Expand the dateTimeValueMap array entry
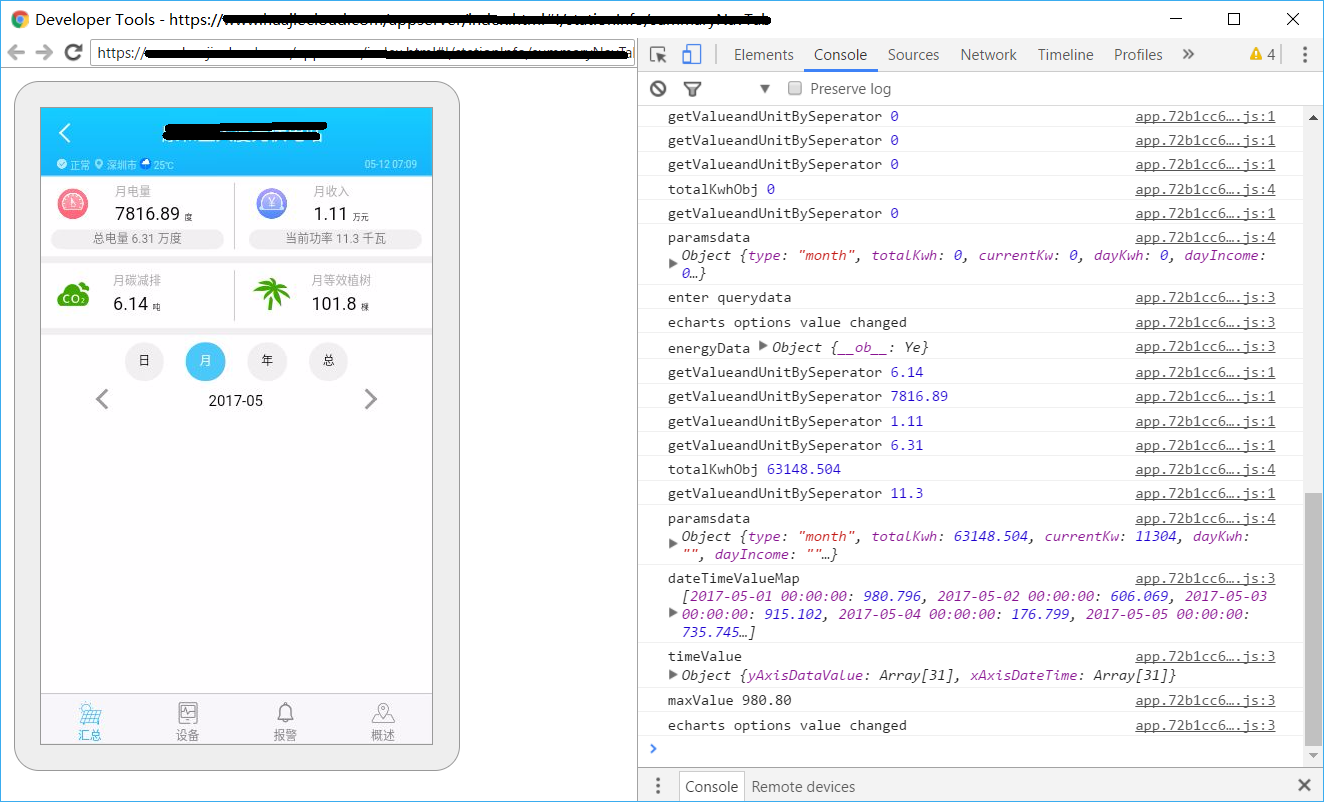Viewport: 1324px width, 802px height. [x=673, y=614]
